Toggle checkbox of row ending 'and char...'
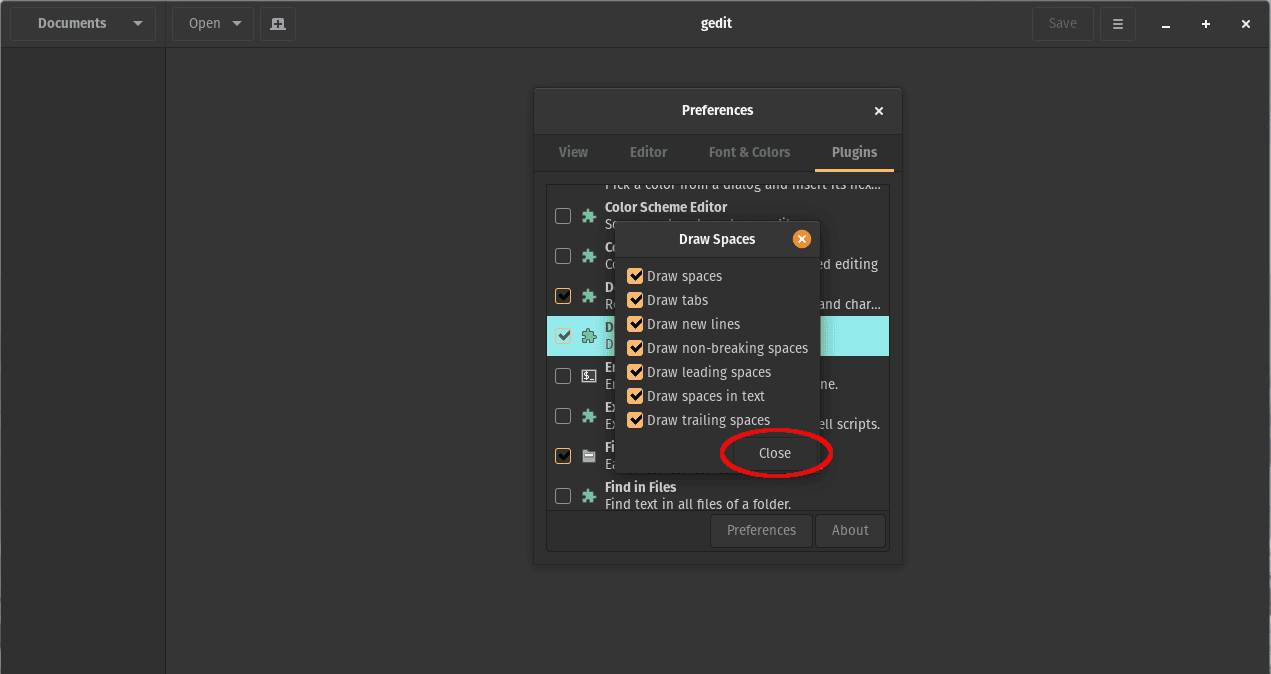The height and width of the screenshot is (674, 1271). pos(563,296)
